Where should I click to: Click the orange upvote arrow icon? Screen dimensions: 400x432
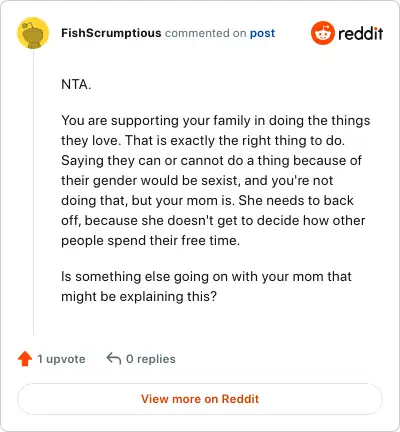(x=25, y=359)
